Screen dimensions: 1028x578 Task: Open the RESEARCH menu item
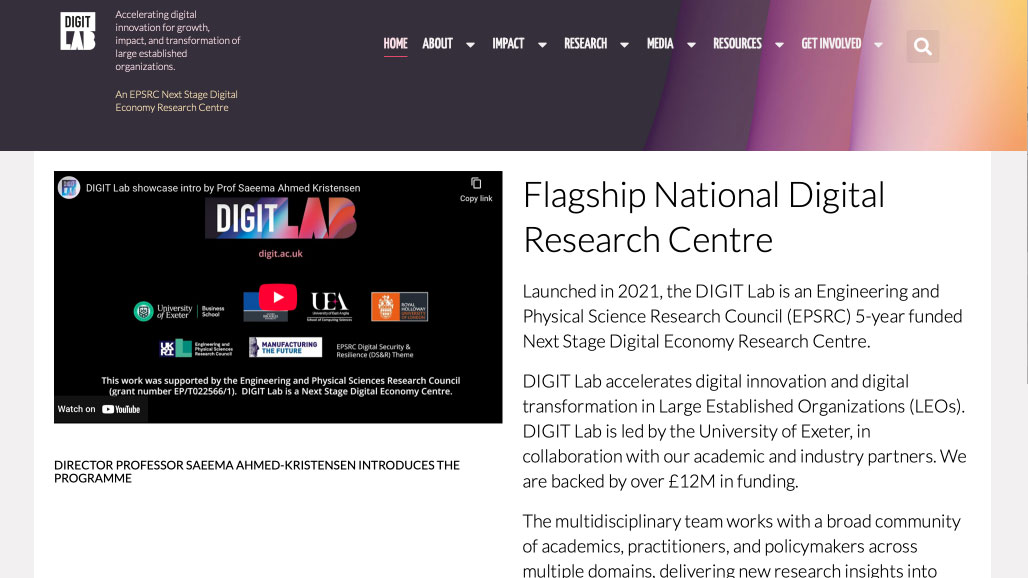click(x=585, y=44)
